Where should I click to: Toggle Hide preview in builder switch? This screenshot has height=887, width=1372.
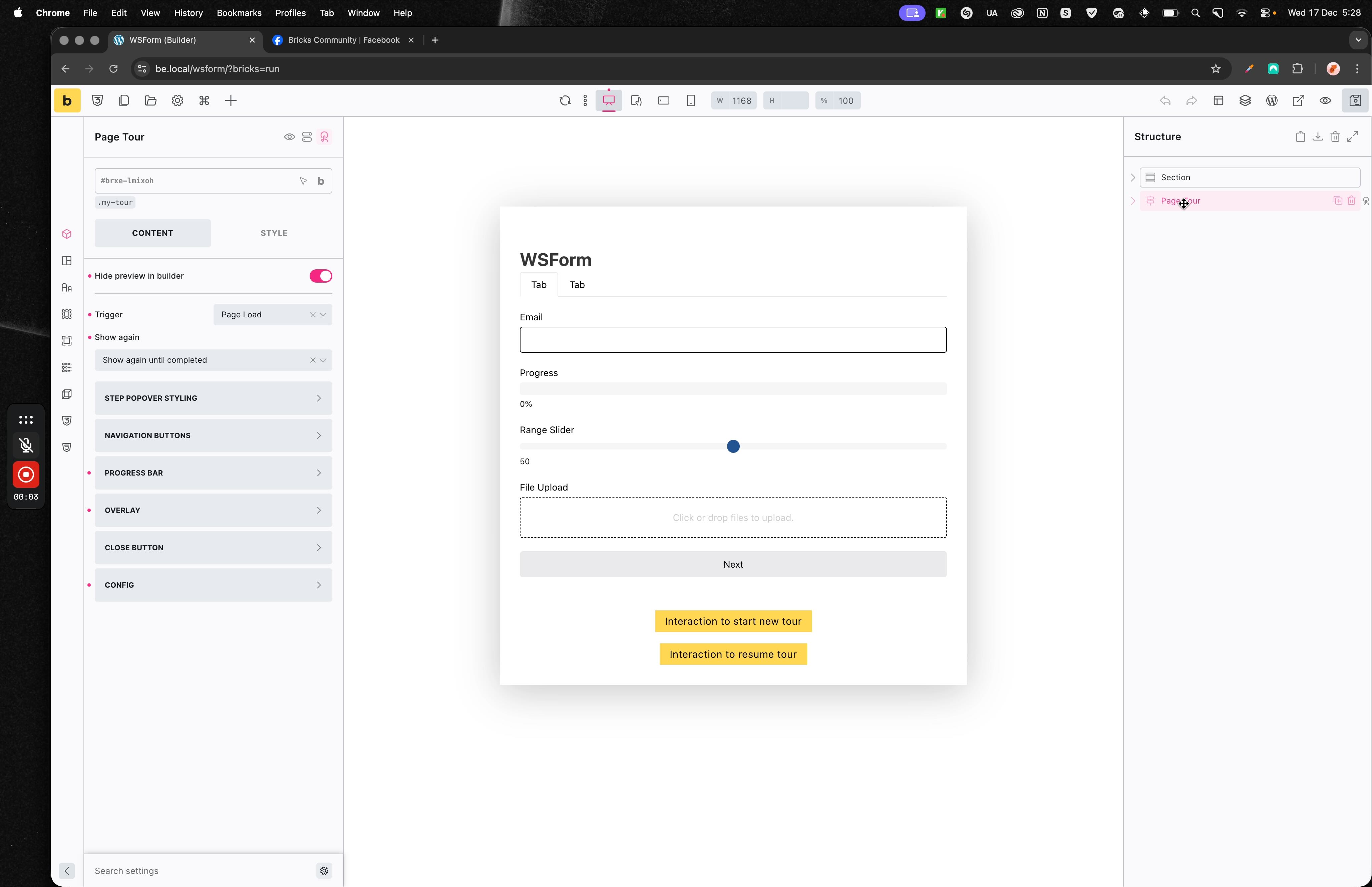point(321,276)
